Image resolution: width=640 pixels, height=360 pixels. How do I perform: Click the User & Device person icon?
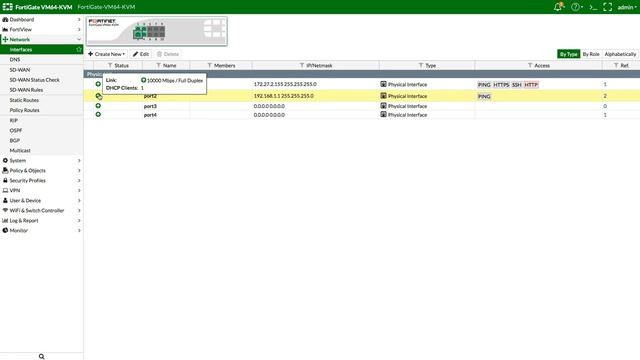click(5, 200)
